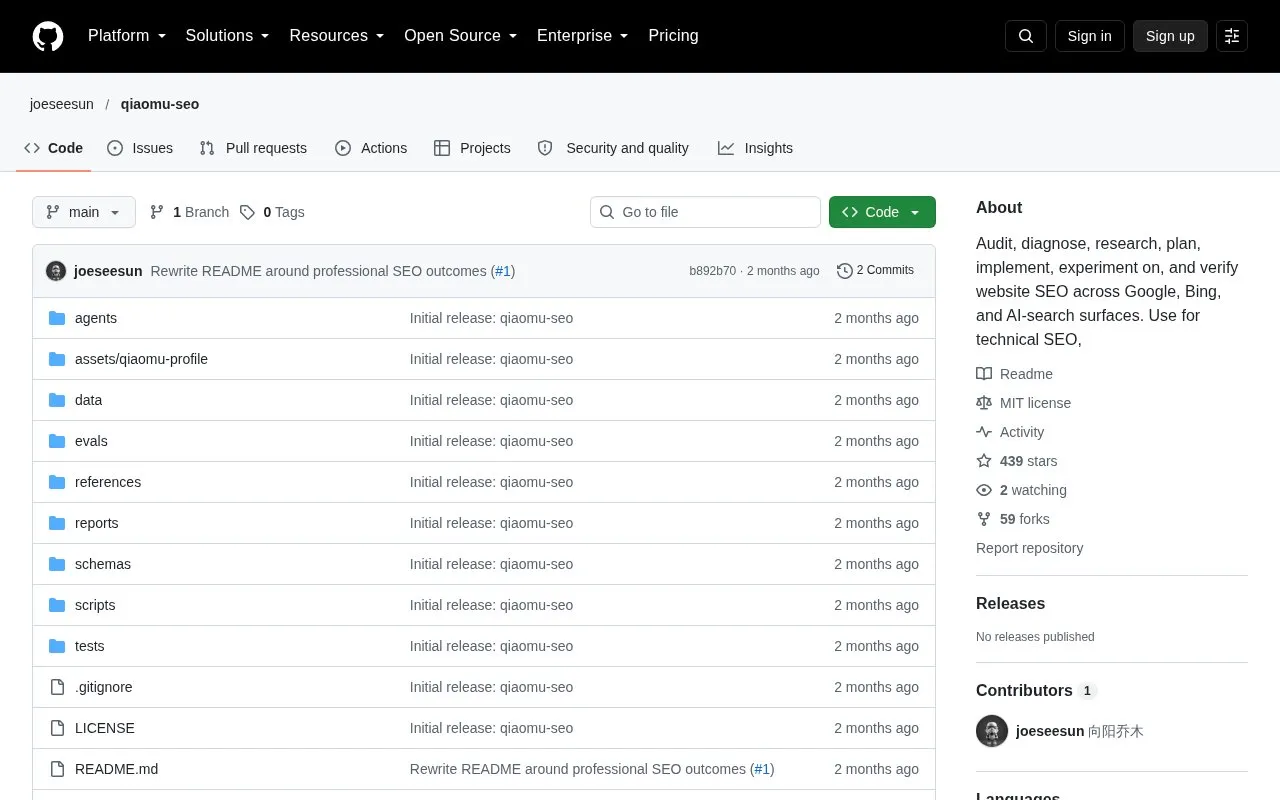Open Security and quality tab

pyautogui.click(x=614, y=148)
